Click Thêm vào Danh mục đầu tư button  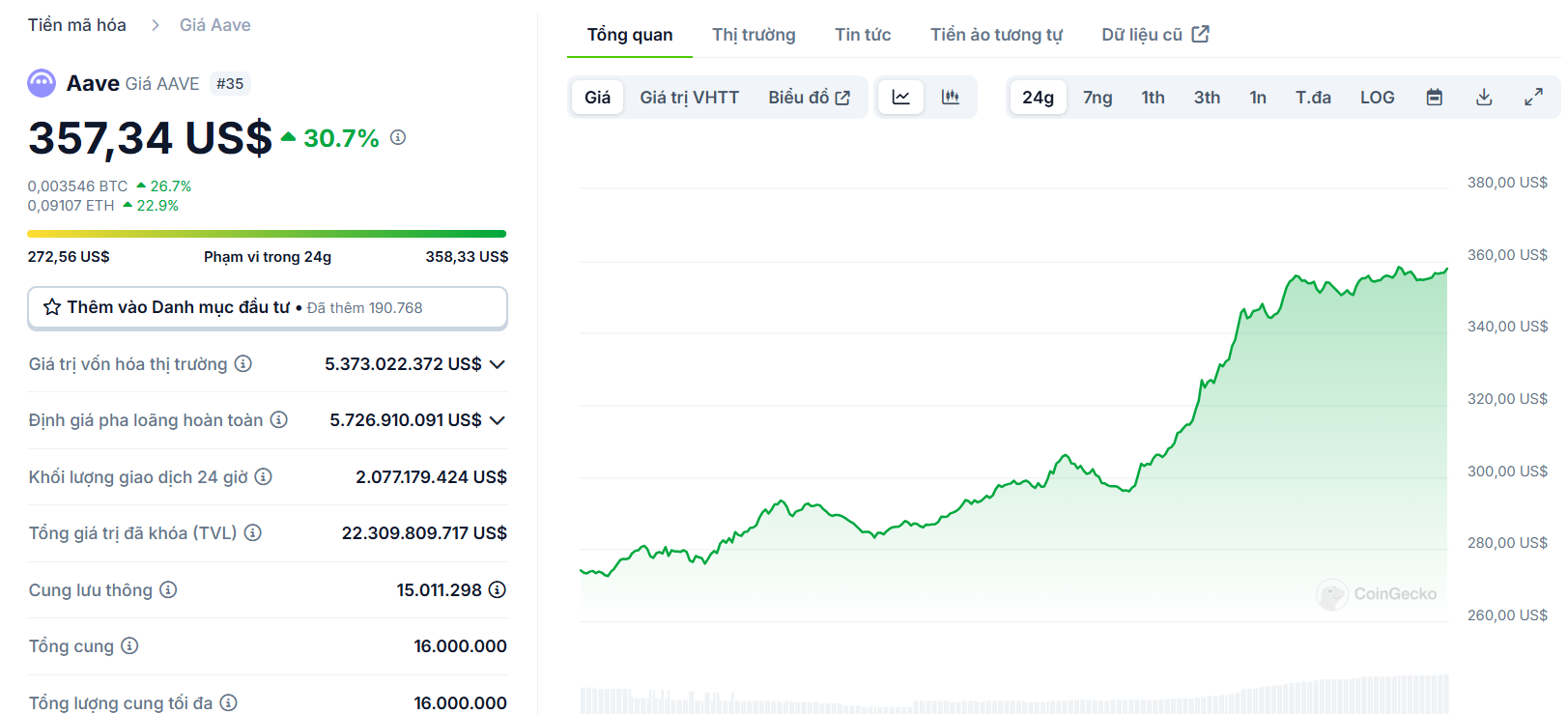(x=268, y=307)
